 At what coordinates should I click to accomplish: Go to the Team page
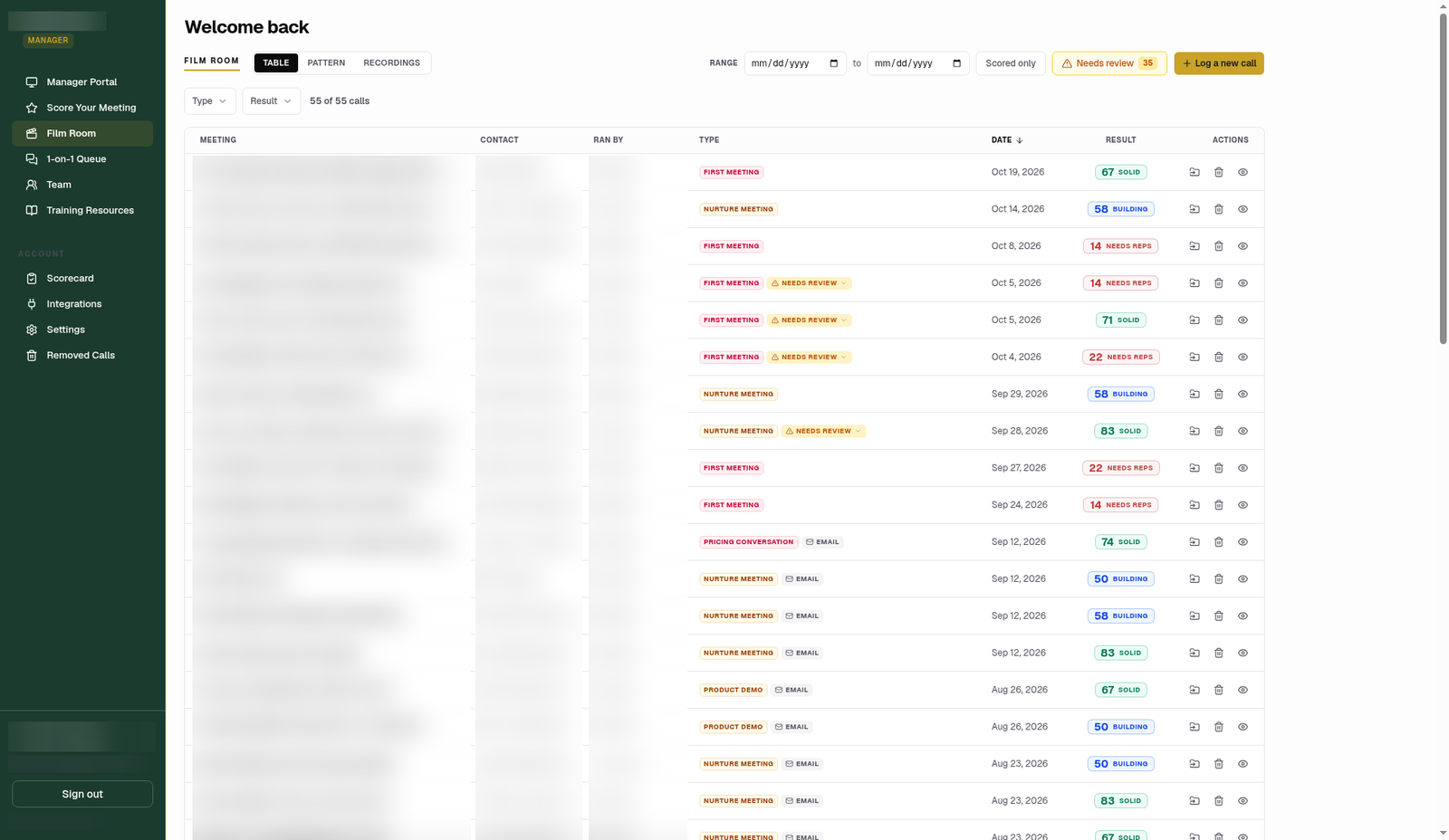tap(82, 185)
